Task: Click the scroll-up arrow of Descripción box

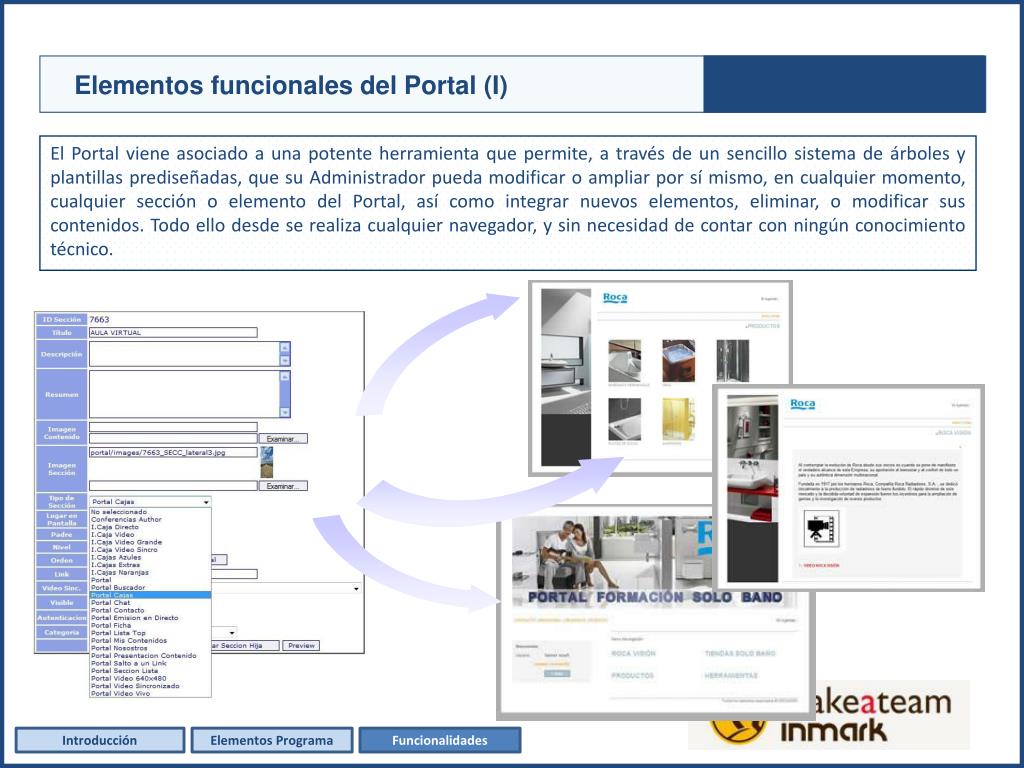Action: coord(285,347)
